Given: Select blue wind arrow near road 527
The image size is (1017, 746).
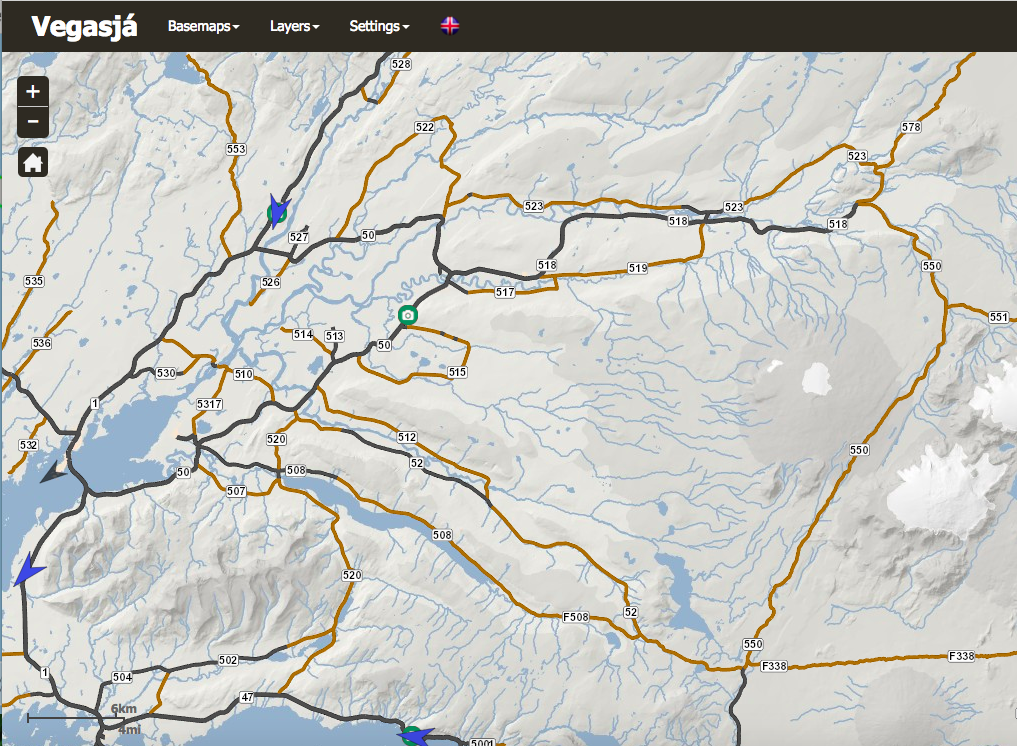Looking at the screenshot, I should [279, 210].
